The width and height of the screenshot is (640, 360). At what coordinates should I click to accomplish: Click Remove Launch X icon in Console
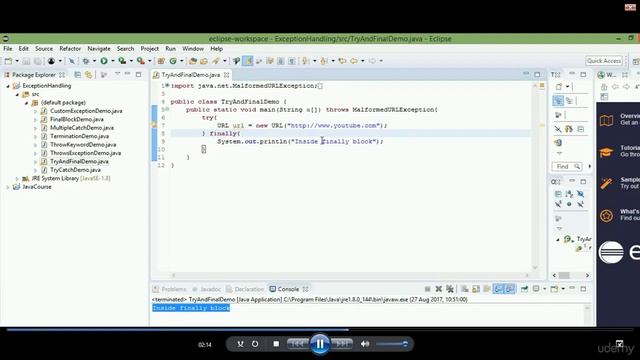438,289
